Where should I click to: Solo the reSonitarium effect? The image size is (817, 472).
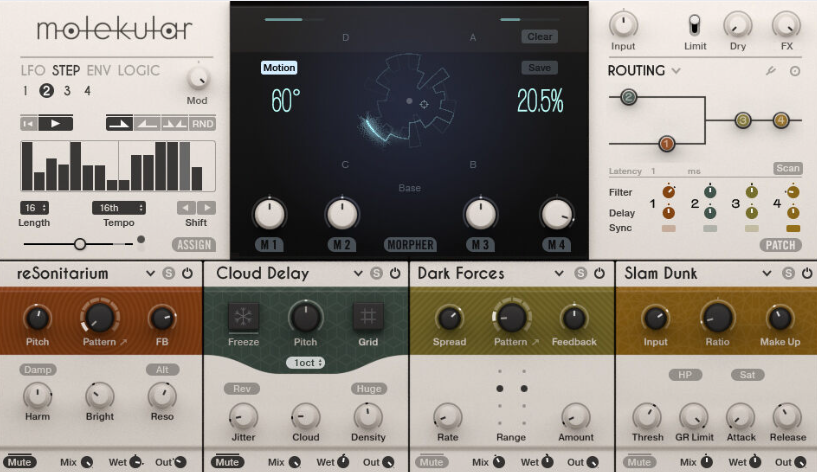click(169, 273)
